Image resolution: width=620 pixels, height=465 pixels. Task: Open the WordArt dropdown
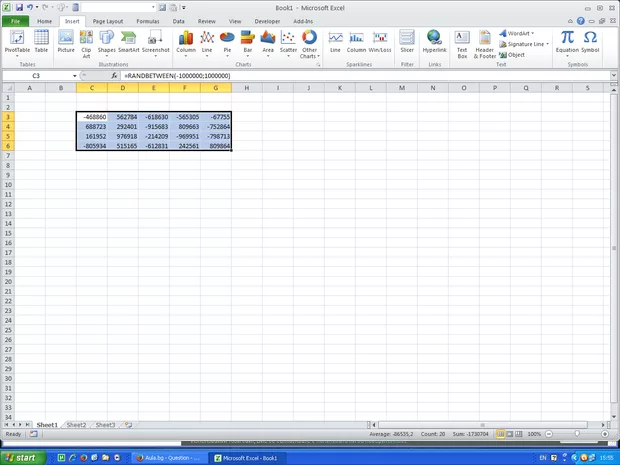[x=521, y=33]
